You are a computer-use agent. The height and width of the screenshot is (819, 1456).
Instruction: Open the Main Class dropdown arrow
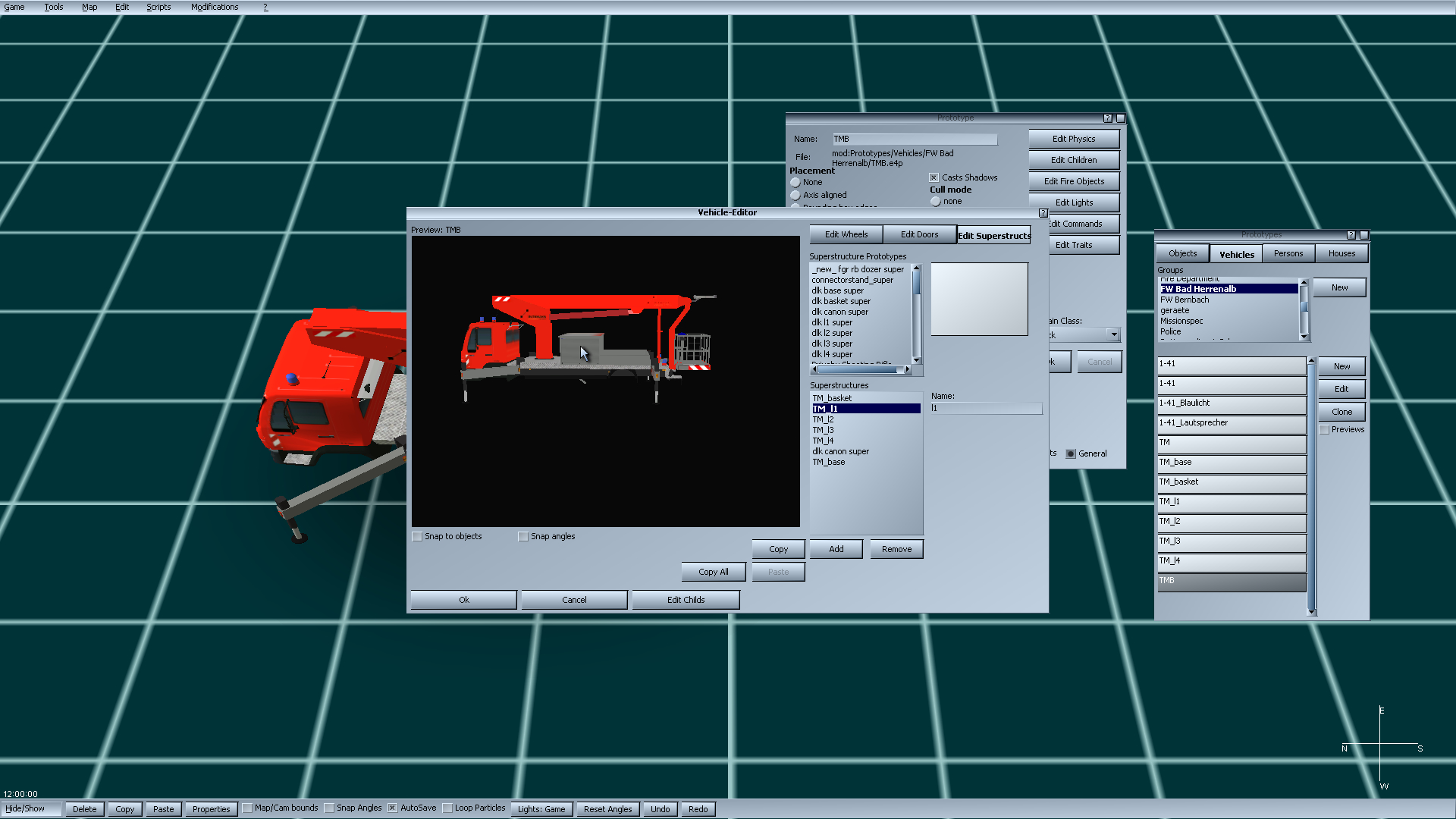1113,335
